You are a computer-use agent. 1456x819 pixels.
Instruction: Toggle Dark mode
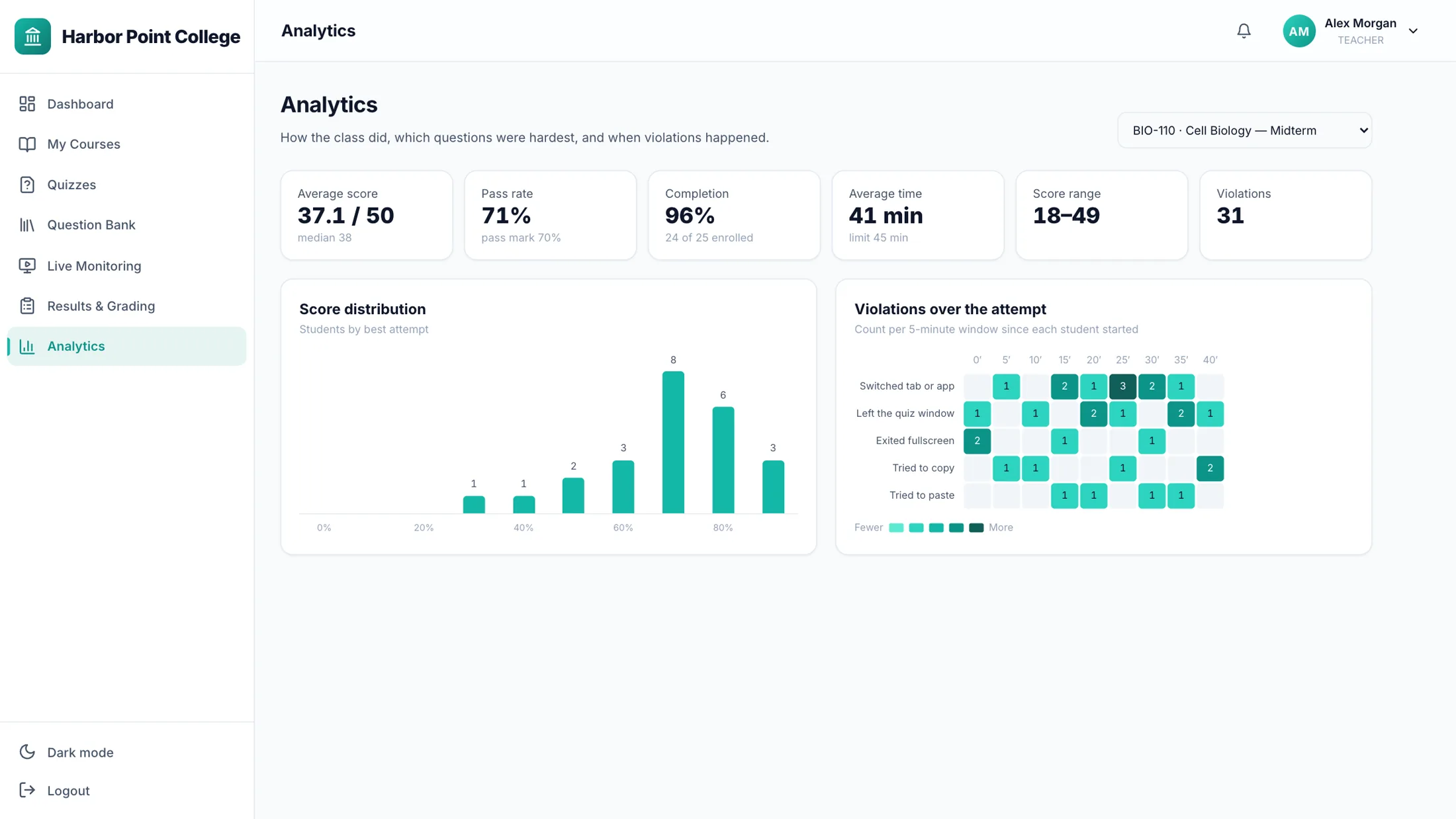click(x=127, y=752)
